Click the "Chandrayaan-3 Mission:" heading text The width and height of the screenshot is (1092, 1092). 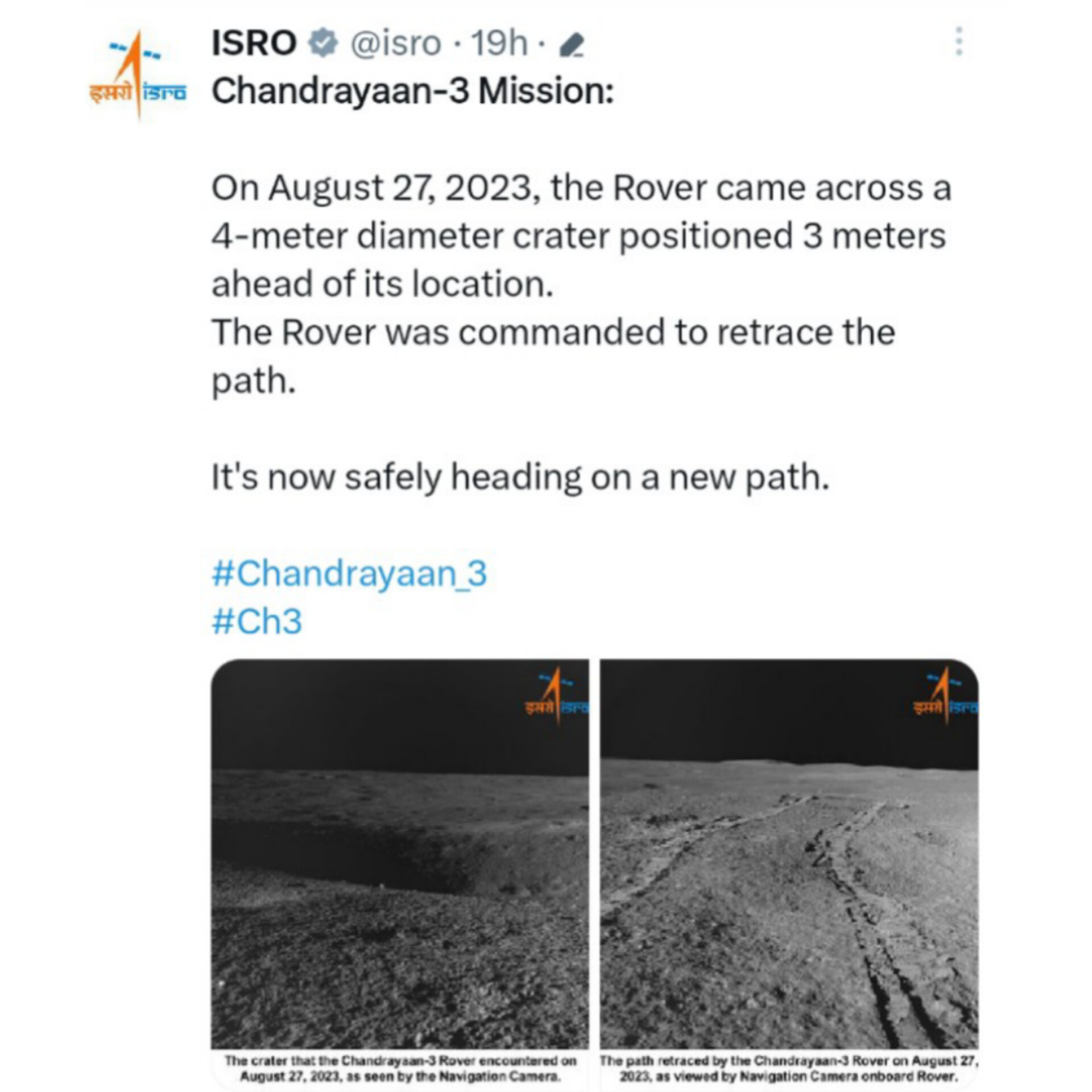(x=413, y=91)
